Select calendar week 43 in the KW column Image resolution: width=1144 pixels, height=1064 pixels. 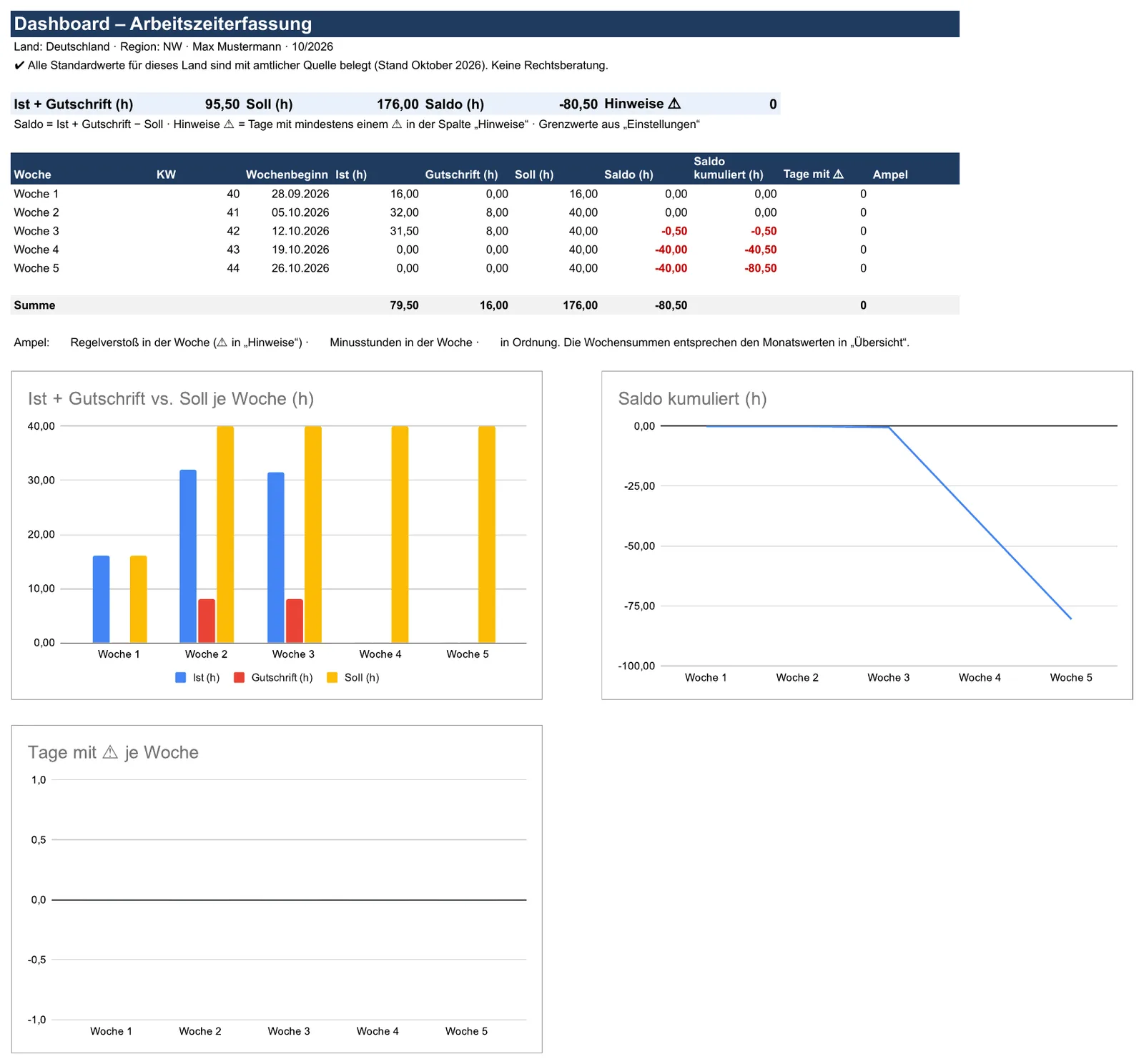233,250
